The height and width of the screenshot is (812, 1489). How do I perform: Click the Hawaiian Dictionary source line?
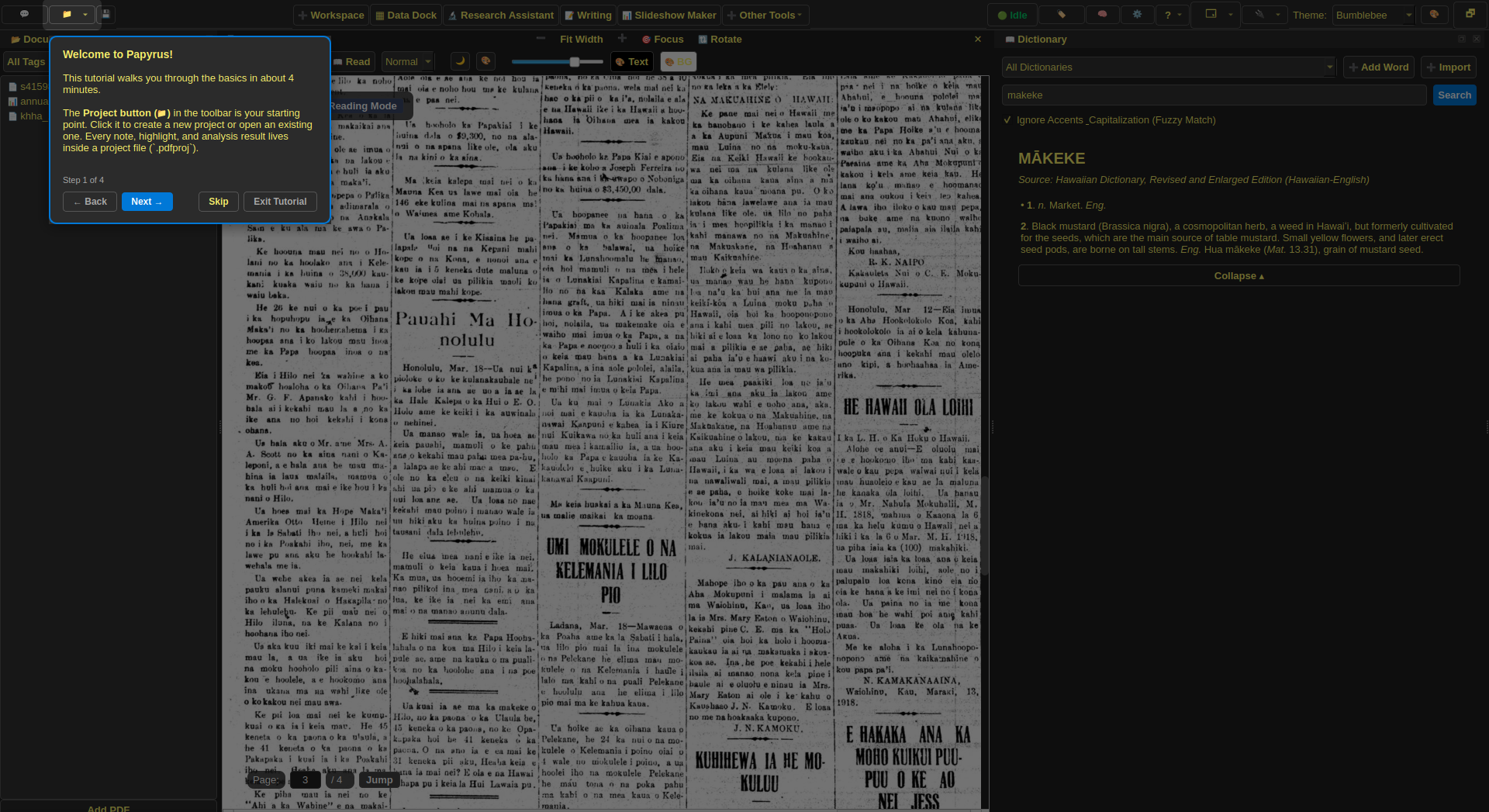pyautogui.click(x=1194, y=180)
